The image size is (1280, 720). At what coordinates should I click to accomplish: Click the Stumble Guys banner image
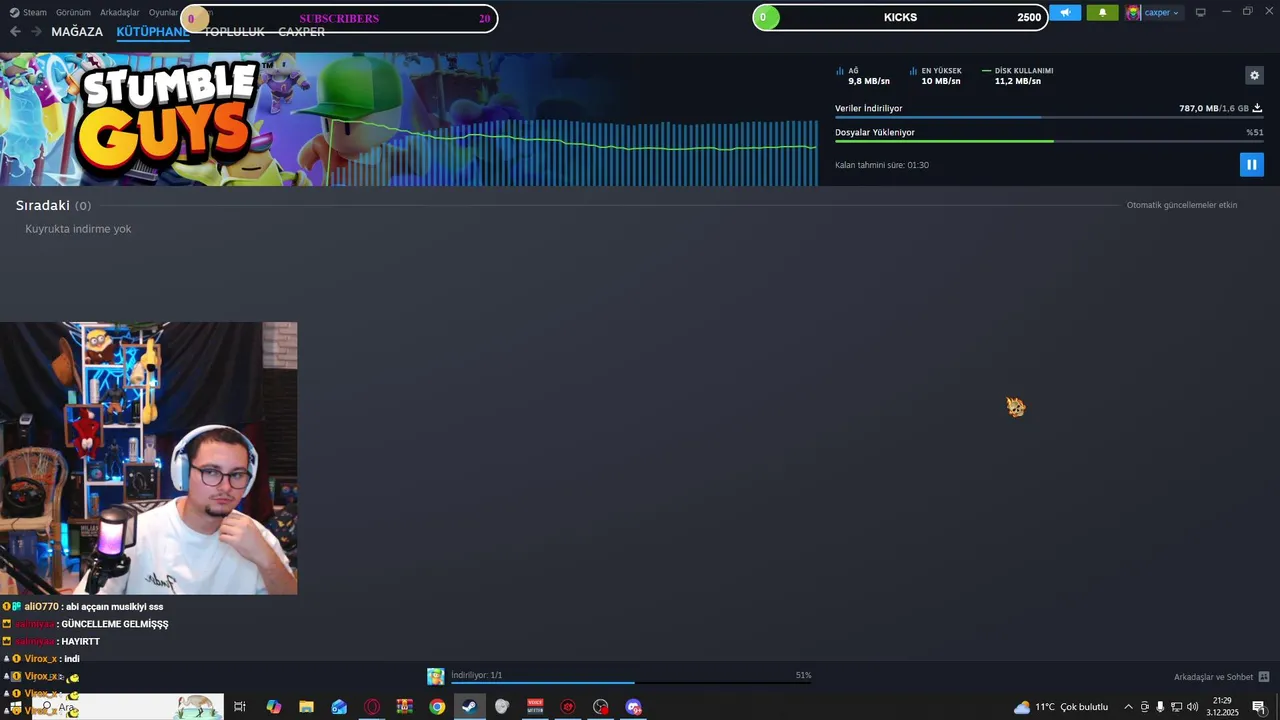408,119
